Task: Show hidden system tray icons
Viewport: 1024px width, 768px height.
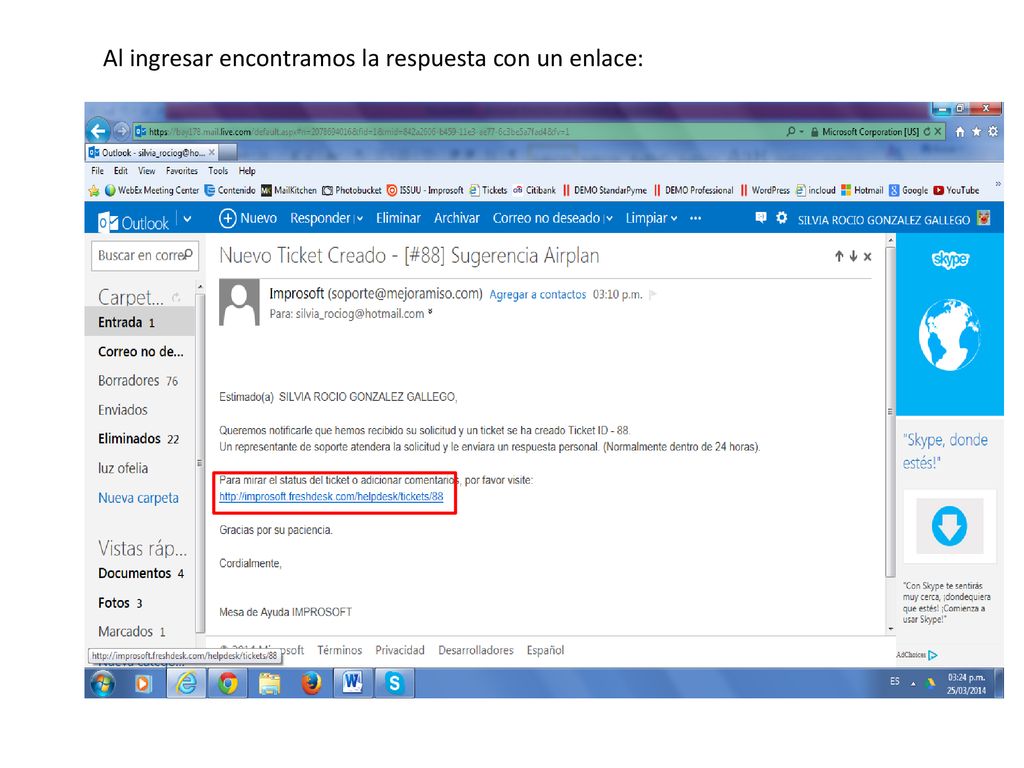Action: click(913, 684)
